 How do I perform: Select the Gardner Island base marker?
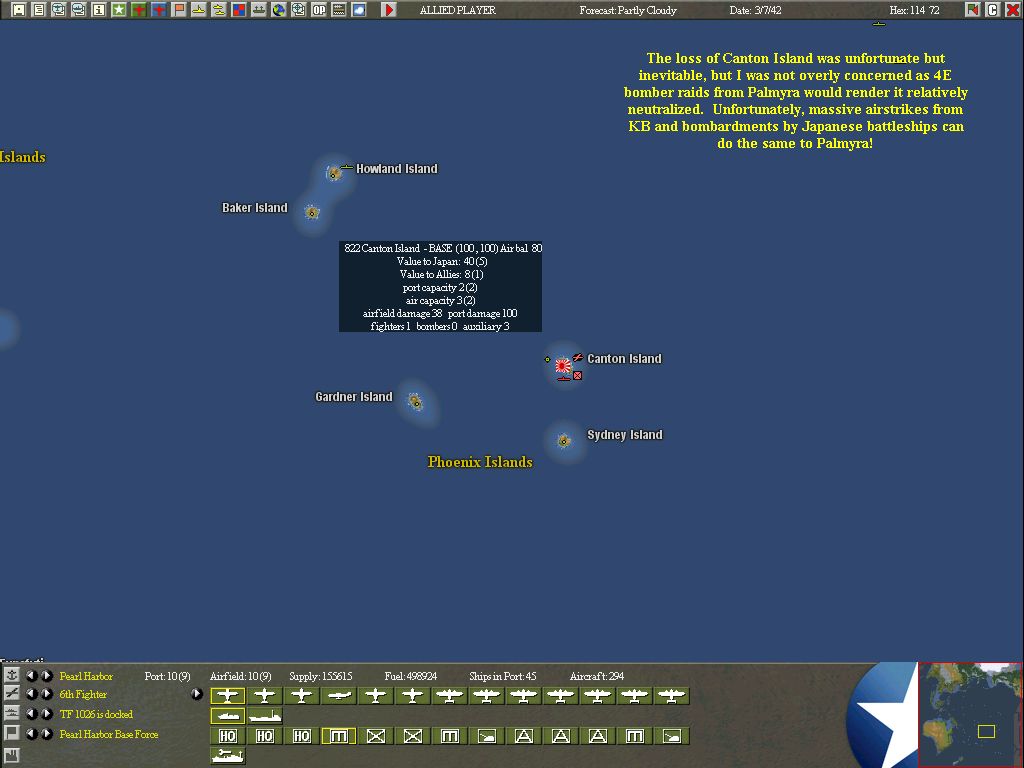click(415, 402)
